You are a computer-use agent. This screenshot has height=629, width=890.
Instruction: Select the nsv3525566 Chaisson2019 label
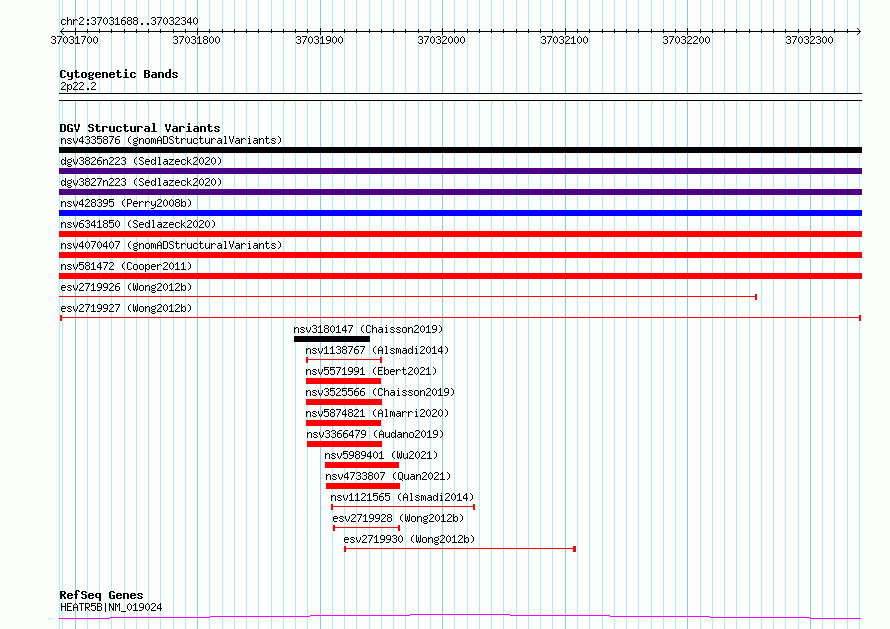(380, 392)
